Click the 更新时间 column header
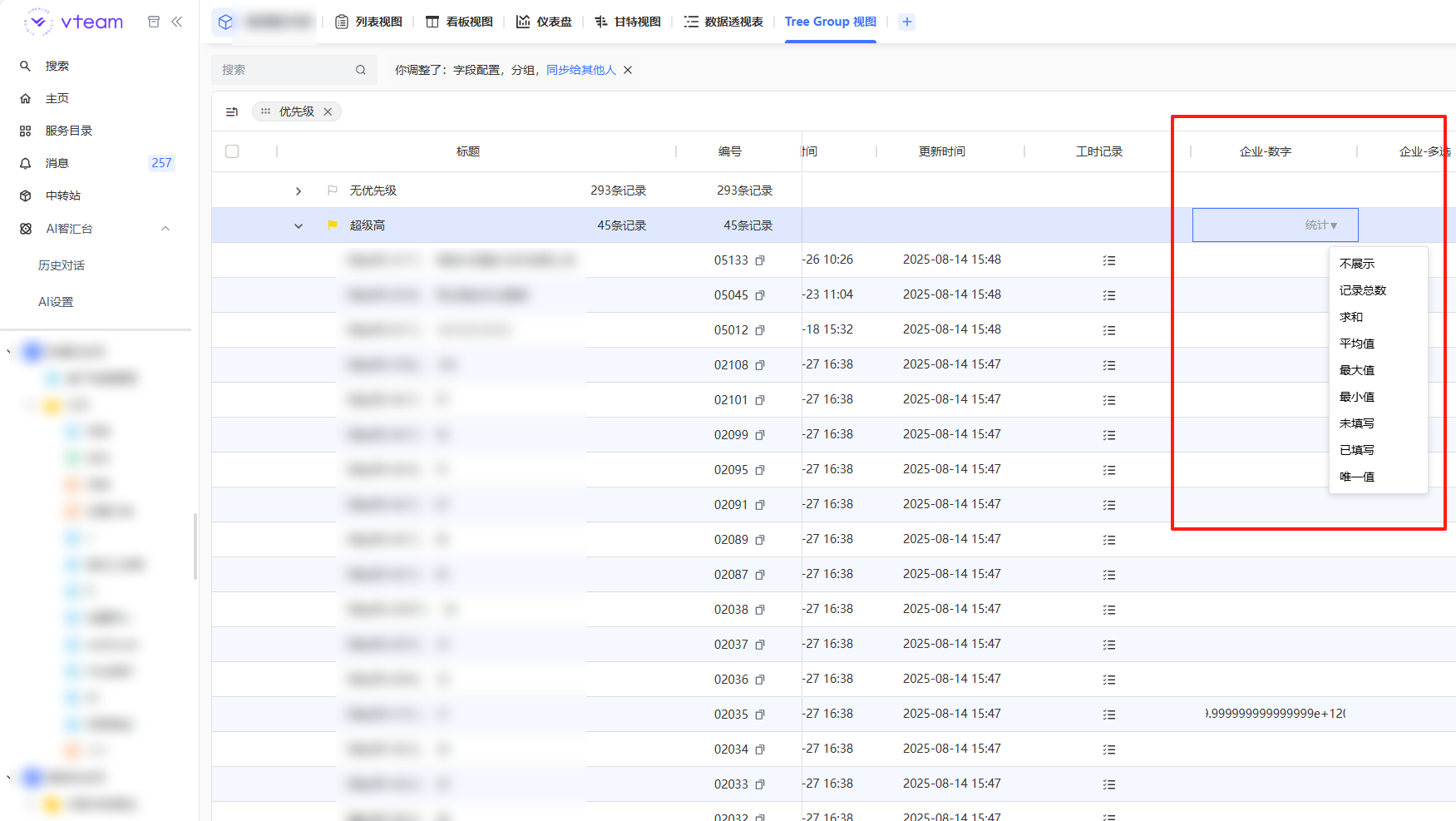This screenshot has height=821, width=1456. (942, 151)
